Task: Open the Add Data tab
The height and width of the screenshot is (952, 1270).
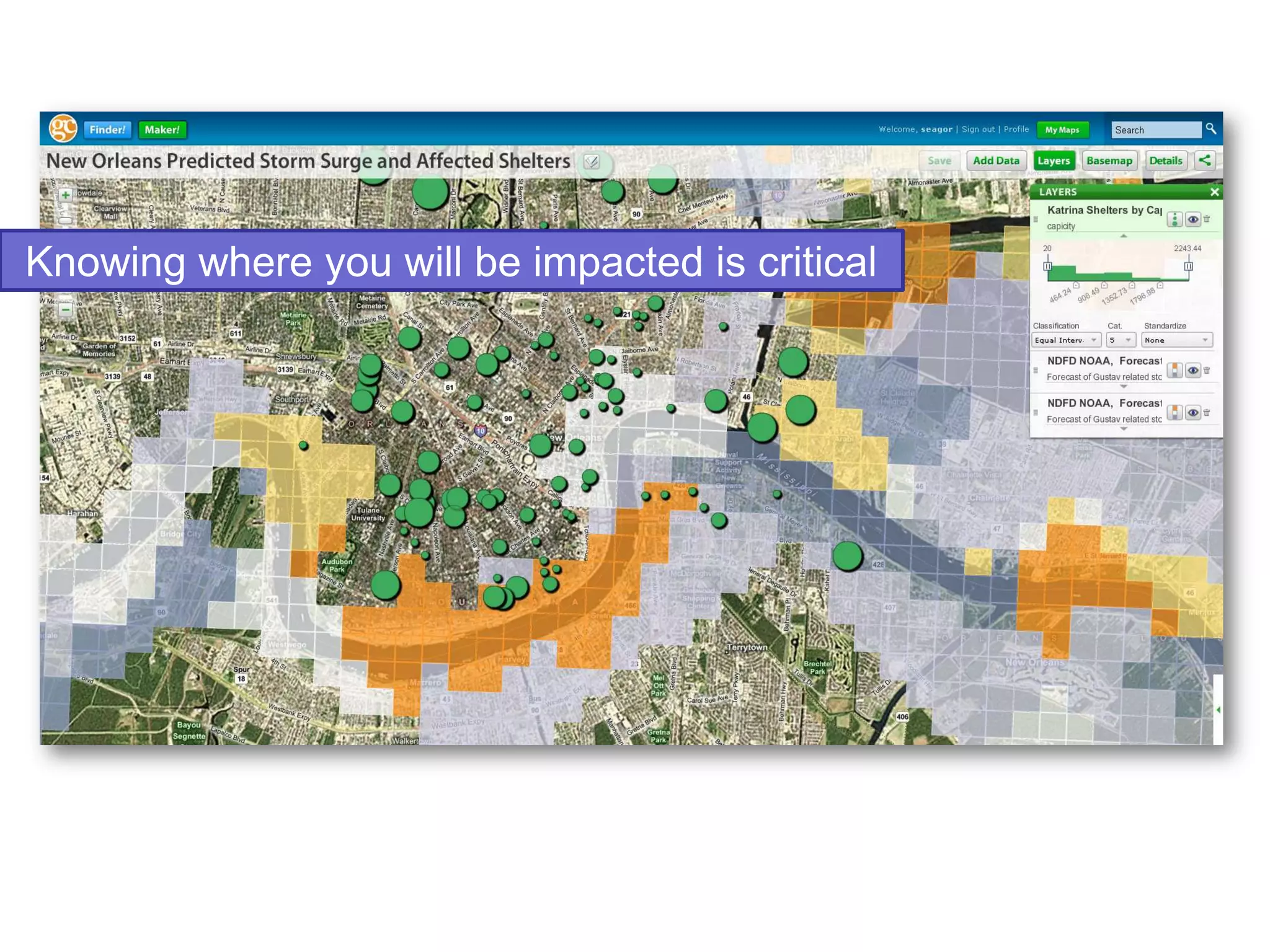Action: point(996,161)
